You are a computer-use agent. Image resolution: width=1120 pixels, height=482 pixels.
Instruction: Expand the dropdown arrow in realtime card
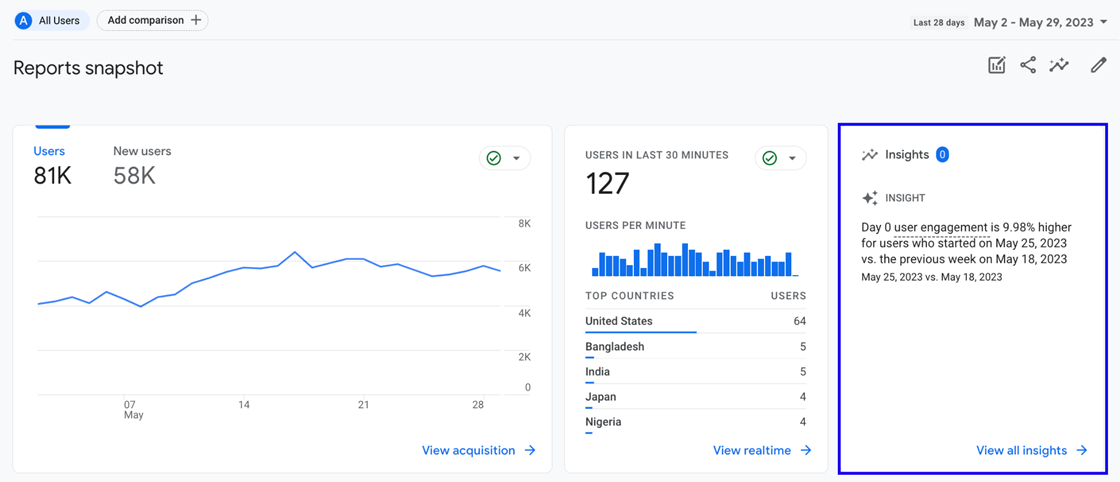click(791, 159)
